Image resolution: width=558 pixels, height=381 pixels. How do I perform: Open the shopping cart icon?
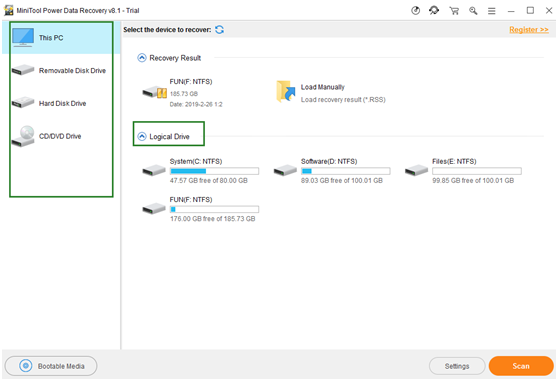click(454, 11)
